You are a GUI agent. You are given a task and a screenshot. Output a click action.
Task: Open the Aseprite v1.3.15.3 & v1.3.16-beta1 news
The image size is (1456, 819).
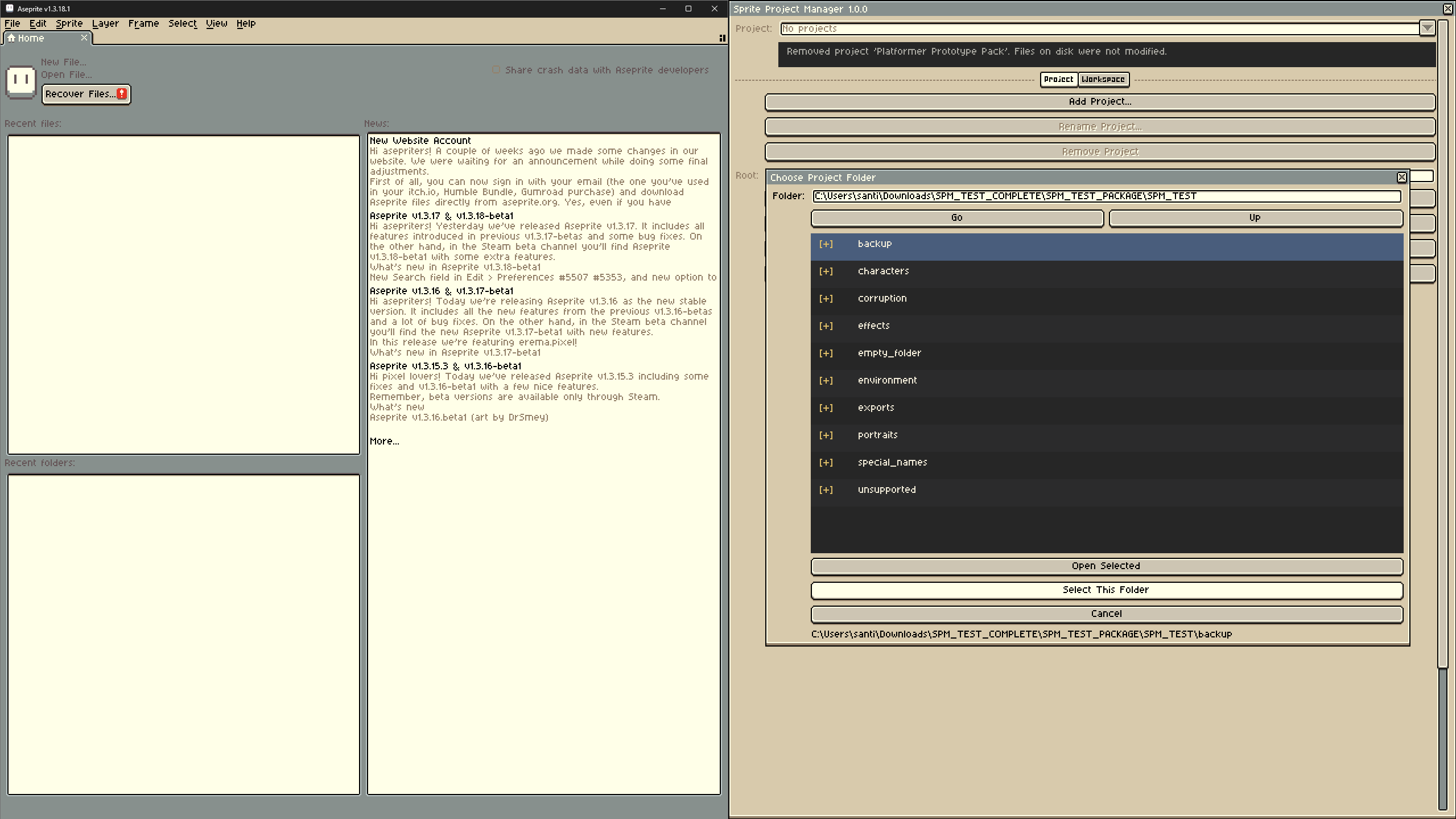(x=446, y=366)
